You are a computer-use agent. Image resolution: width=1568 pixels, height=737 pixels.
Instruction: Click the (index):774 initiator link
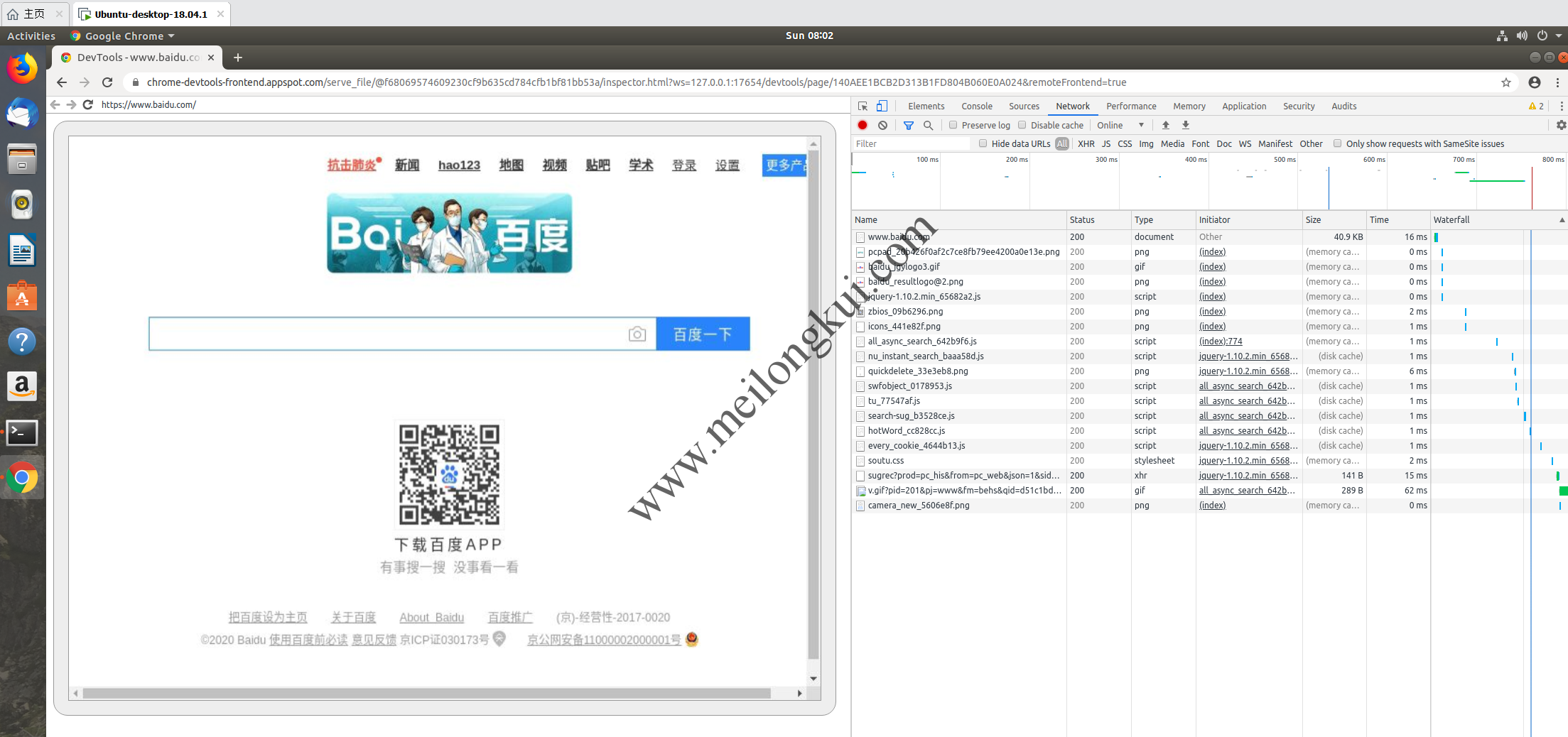point(1221,342)
